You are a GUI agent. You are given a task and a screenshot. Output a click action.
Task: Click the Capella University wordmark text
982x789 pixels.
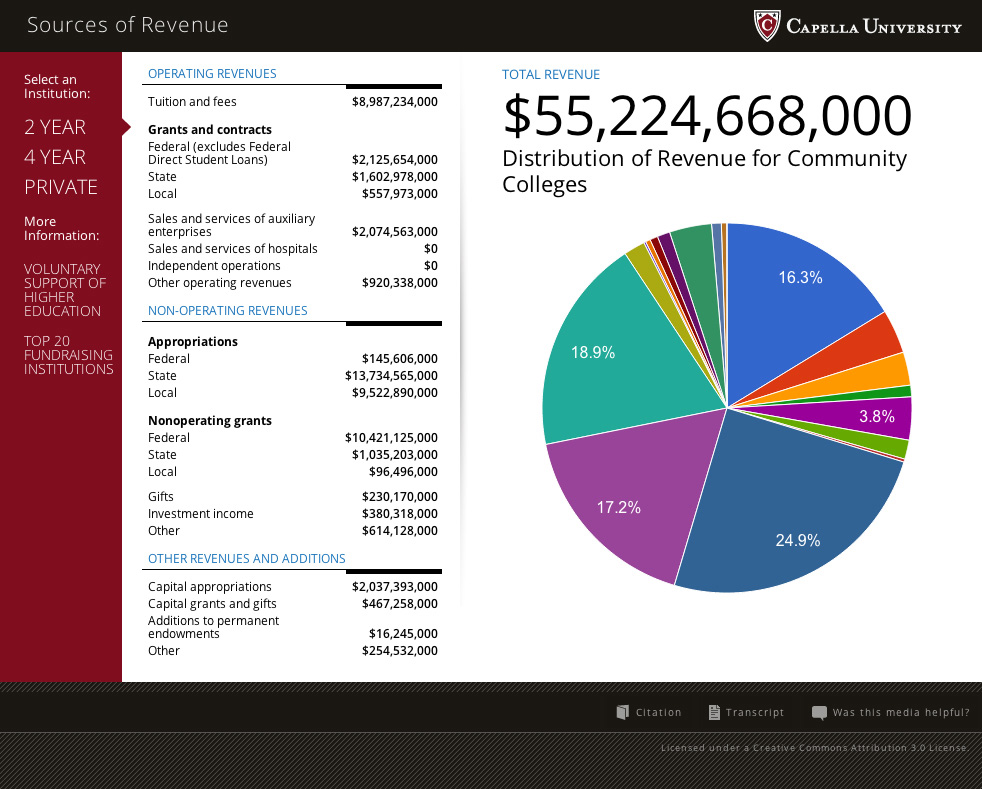(x=874, y=27)
